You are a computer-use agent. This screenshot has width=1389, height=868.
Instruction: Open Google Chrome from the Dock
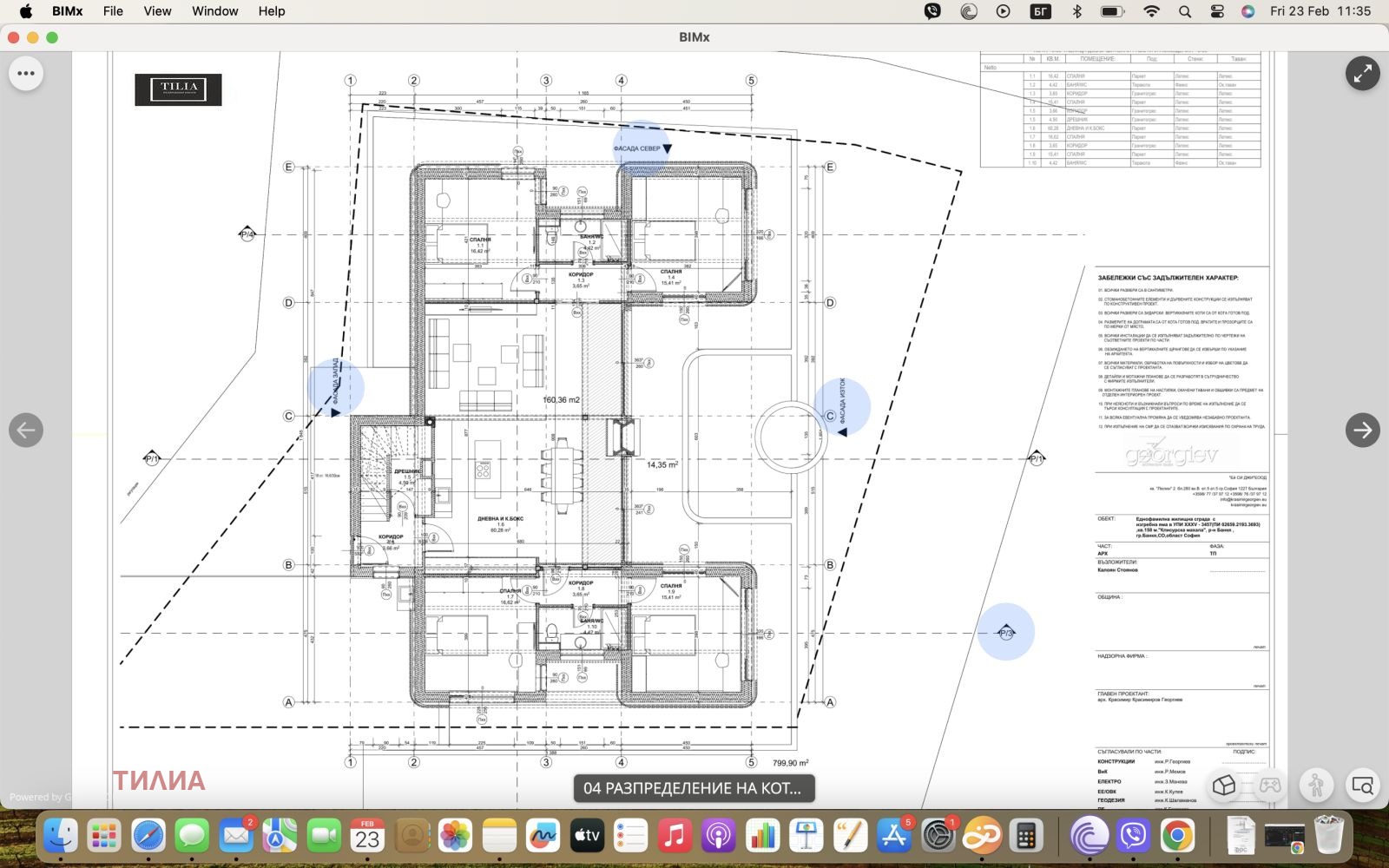tap(1177, 837)
